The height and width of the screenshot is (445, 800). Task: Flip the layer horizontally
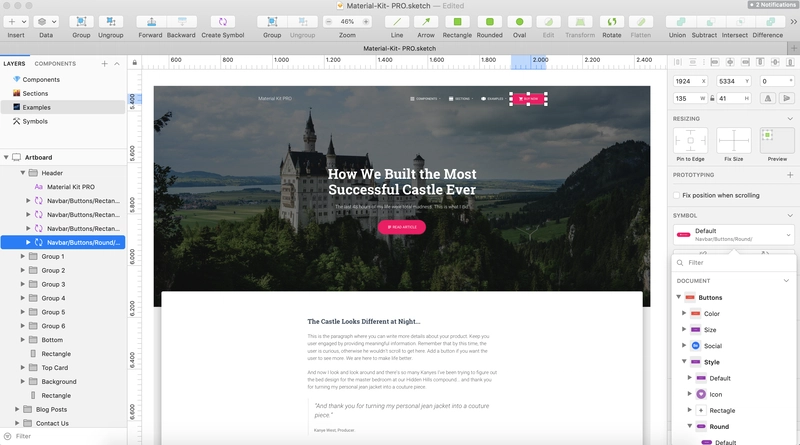(x=768, y=98)
